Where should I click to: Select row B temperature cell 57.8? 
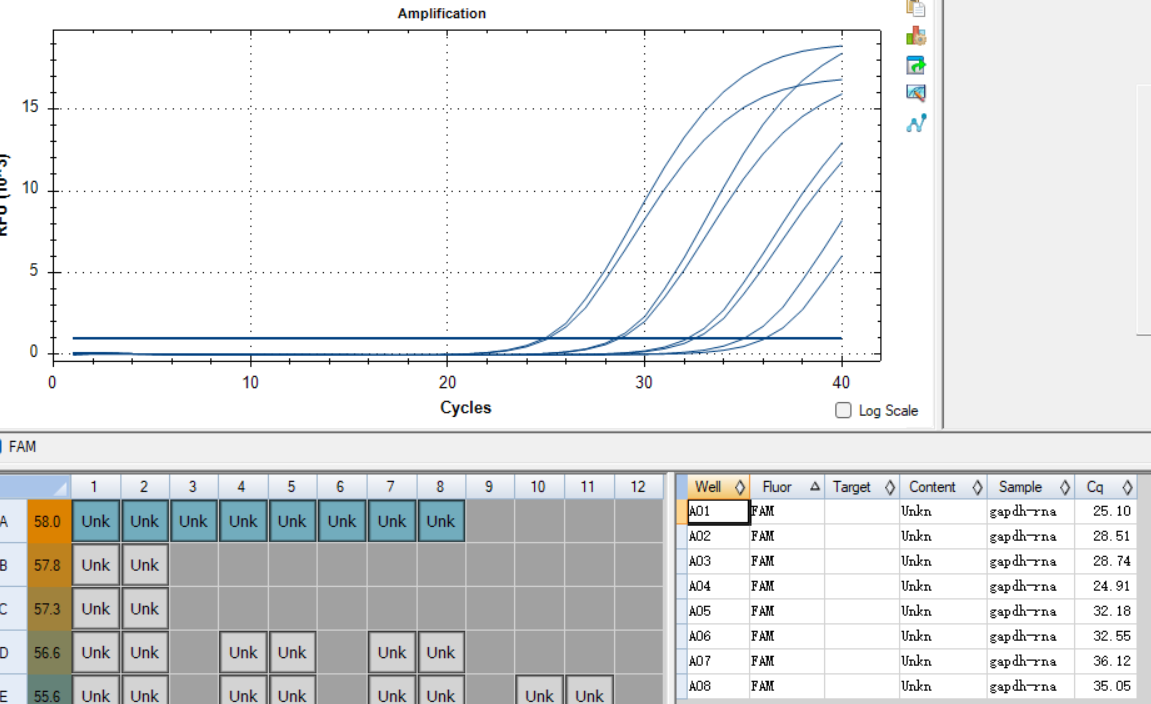coord(48,565)
